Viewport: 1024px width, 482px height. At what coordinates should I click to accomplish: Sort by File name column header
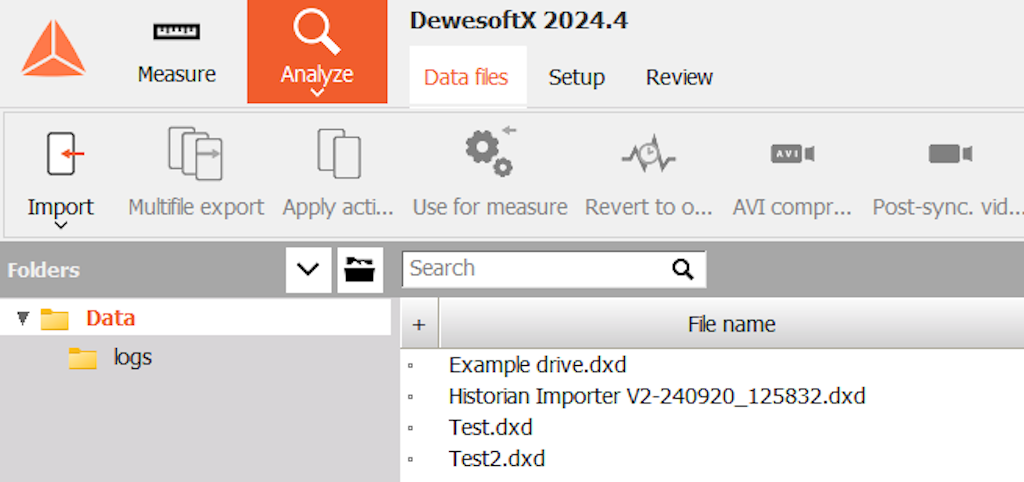click(731, 324)
